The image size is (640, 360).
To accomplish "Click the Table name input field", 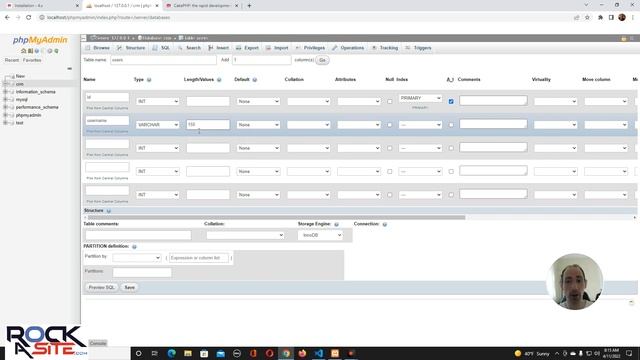I will pos(163,60).
